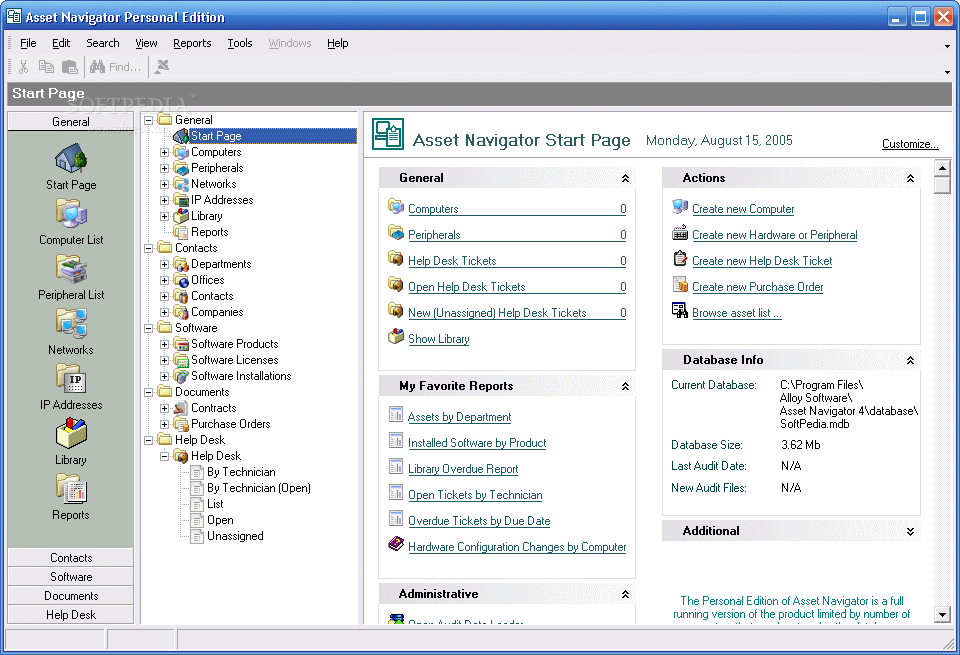
Task: Expand the Additional section
Action: (x=910, y=531)
